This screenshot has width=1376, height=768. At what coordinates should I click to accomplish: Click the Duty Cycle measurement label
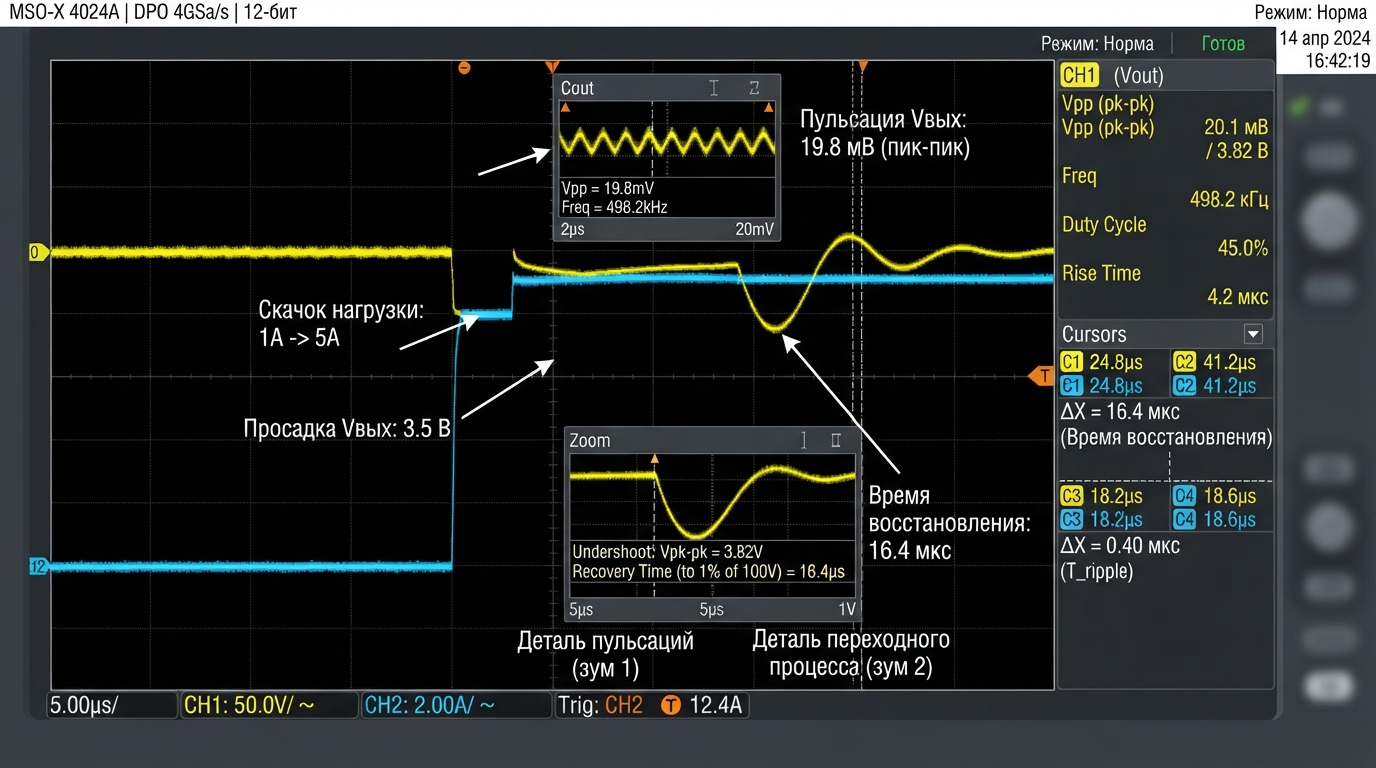1104,225
